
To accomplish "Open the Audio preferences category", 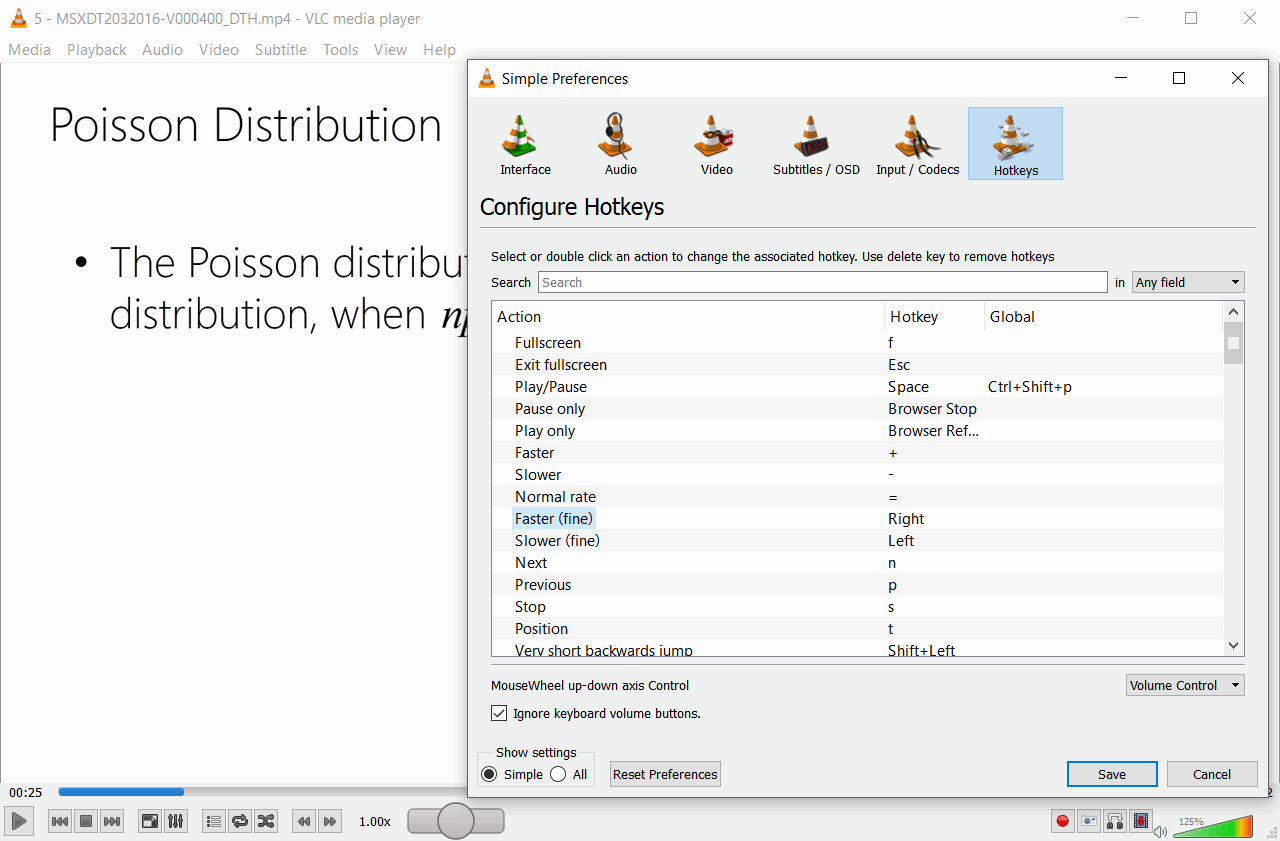I will tap(620, 145).
